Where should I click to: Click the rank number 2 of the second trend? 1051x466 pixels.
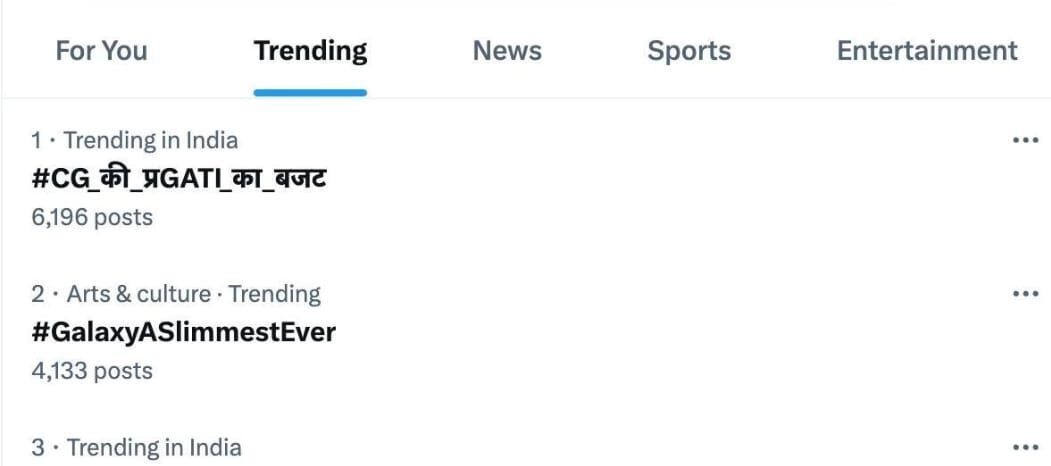(x=38, y=294)
